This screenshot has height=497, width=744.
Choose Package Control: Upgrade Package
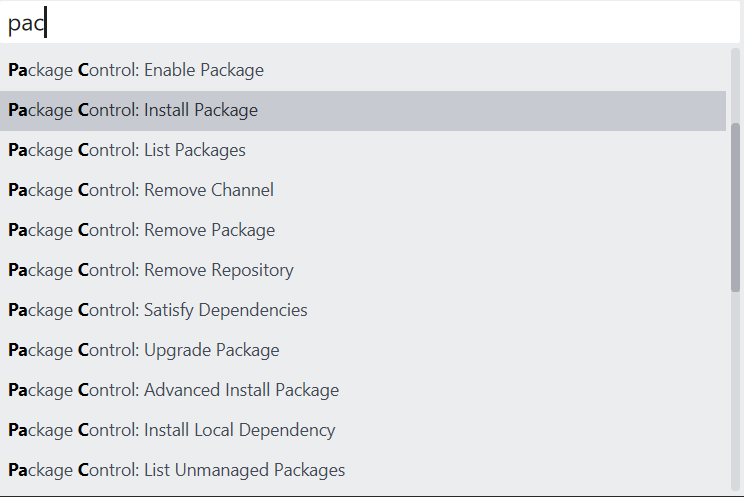144,351
